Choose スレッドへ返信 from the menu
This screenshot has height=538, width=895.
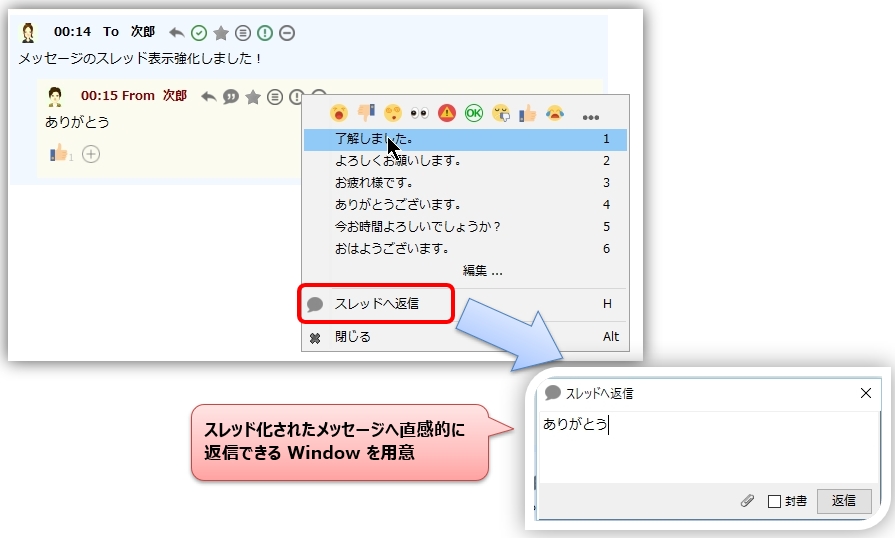[376, 303]
